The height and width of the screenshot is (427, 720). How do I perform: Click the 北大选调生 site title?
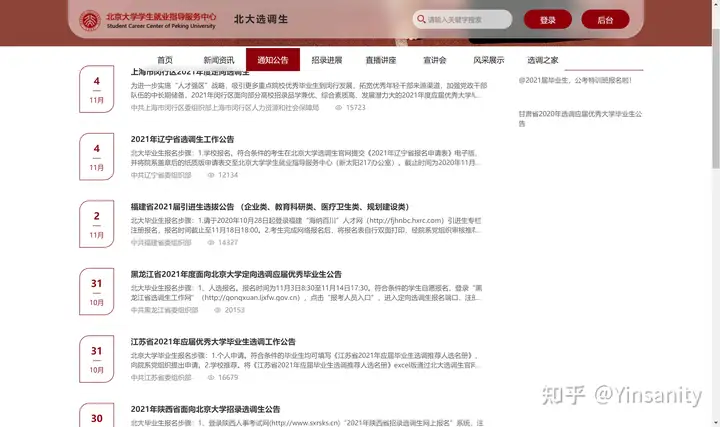(261, 19)
